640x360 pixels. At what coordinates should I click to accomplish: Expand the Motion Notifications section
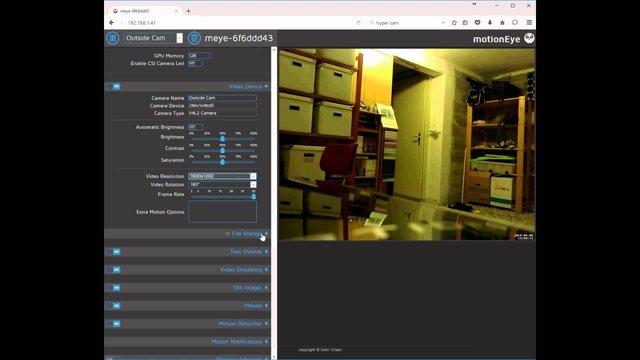[x=266, y=342]
